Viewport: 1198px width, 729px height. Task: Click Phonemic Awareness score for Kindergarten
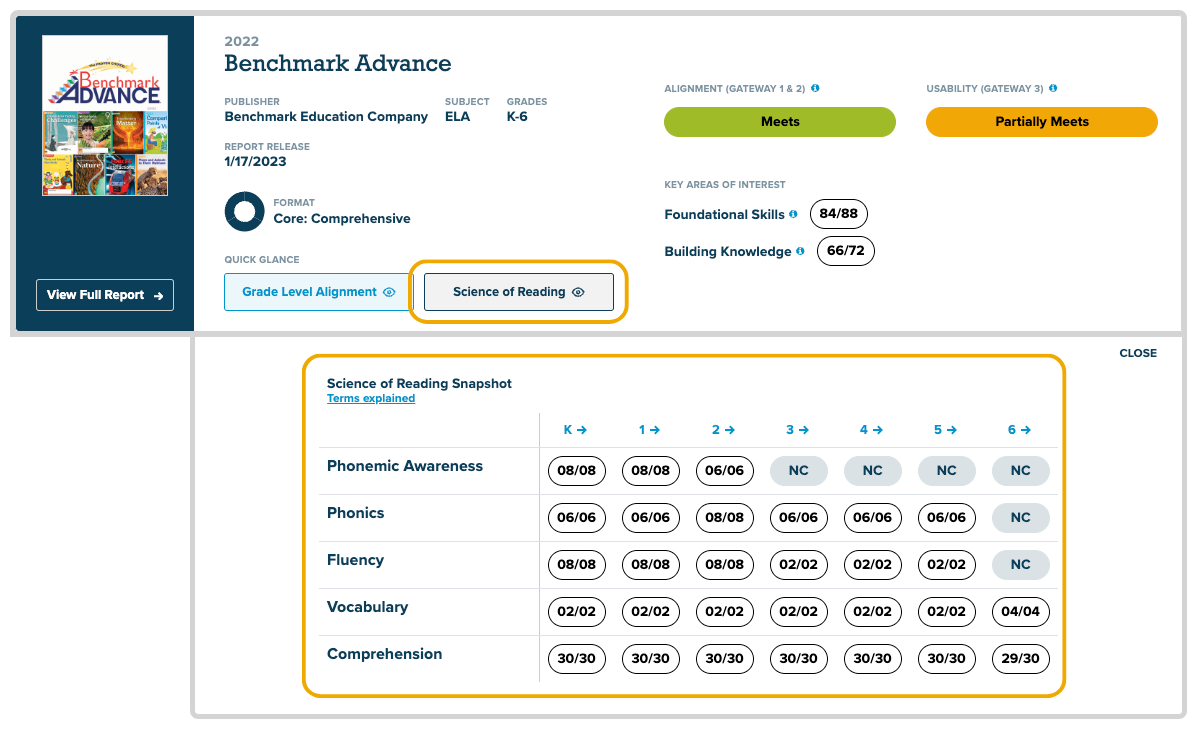pos(576,471)
